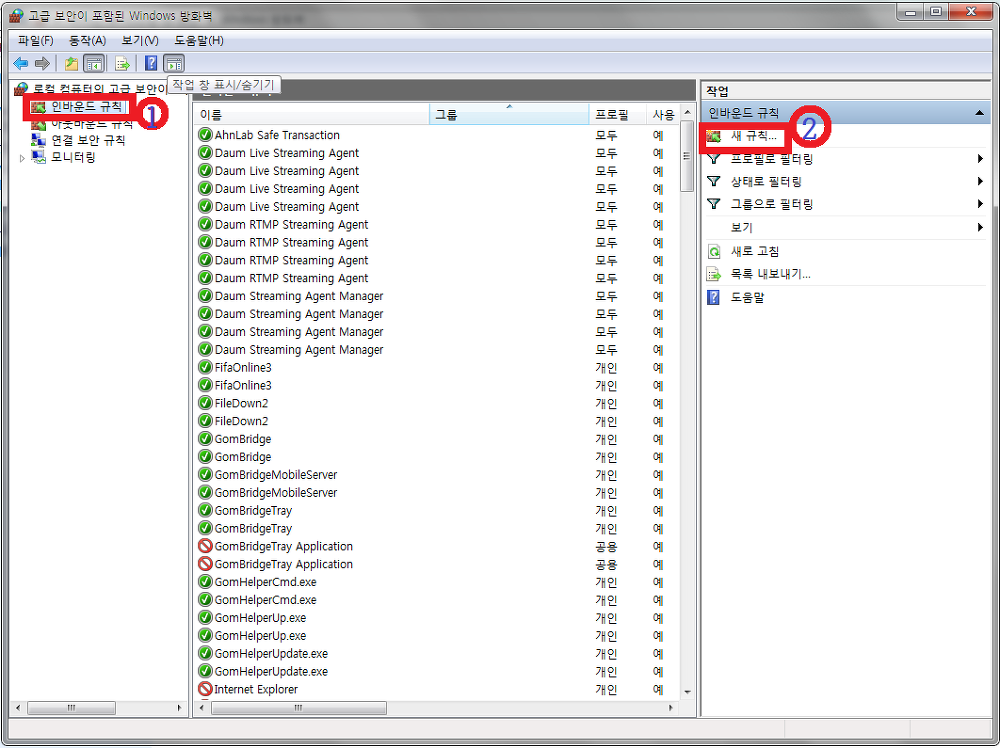This screenshot has width=1000, height=748.
Task: Go forward with the right arrow toolbar icon
Action: [42, 63]
